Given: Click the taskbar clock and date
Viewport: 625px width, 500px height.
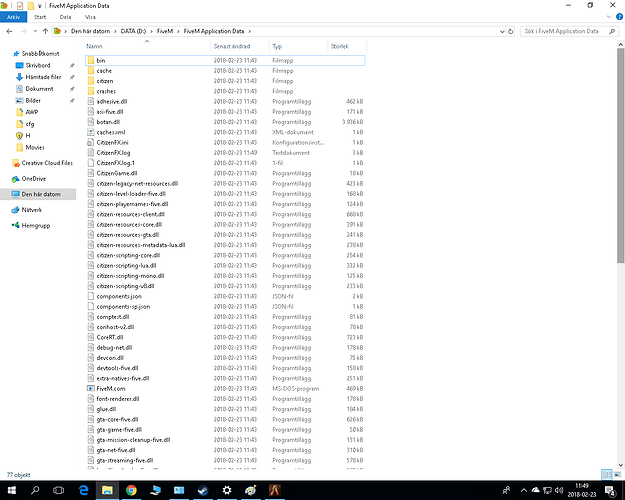Looking at the screenshot, I should pyautogui.click(x=582, y=490).
